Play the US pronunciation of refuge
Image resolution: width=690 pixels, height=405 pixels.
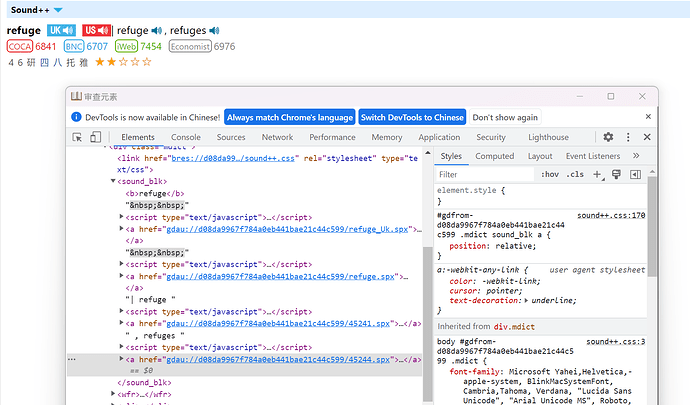[96, 30]
